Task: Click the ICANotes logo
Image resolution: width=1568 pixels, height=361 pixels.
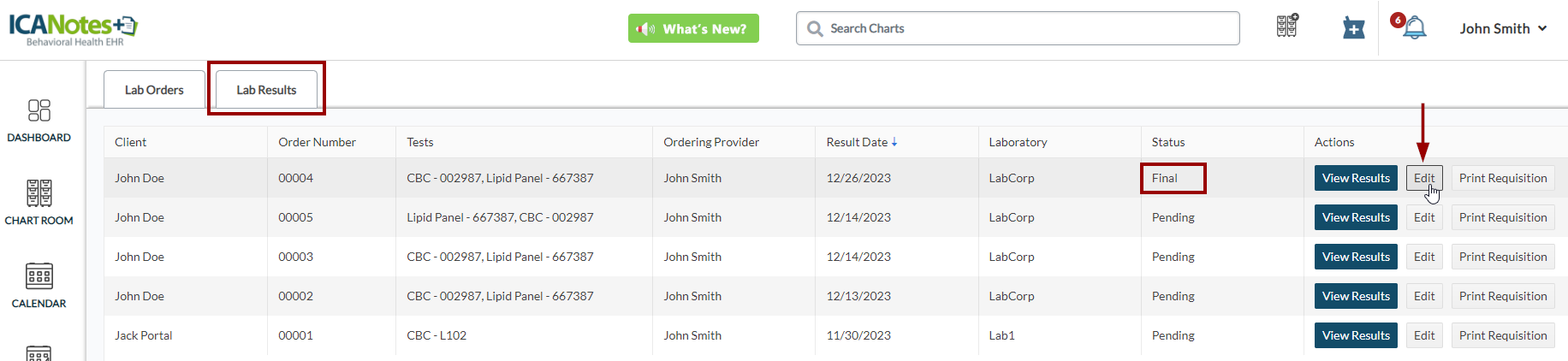Action: 74,29
